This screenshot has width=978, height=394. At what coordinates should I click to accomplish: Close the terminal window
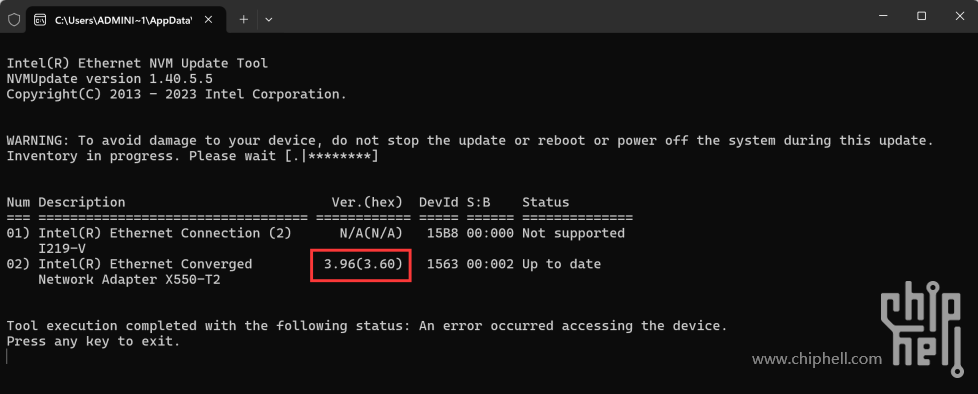(x=959, y=16)
